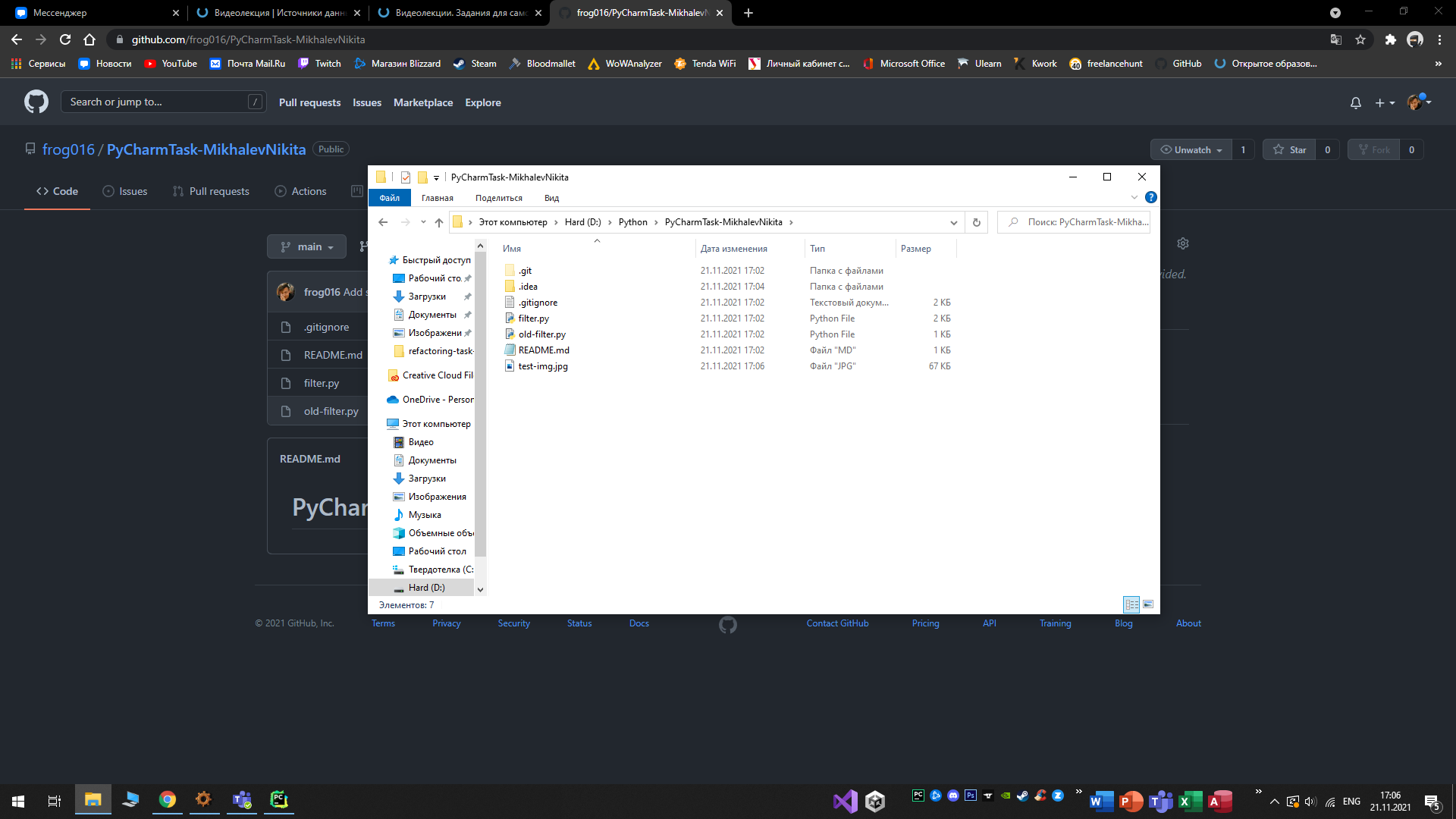
Task: Refresh the Explorer folder view
Action: [x=977, y=222]
